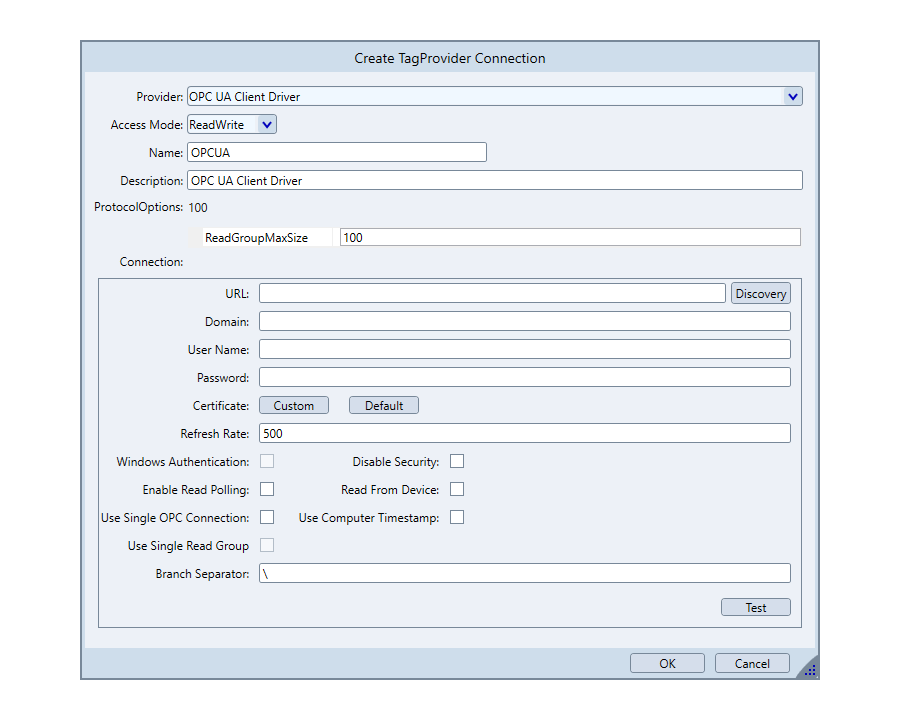Enable the Disable Security checkbox
Screen dimensions: 900x720
pyautogui.click(x=457, y=462)
